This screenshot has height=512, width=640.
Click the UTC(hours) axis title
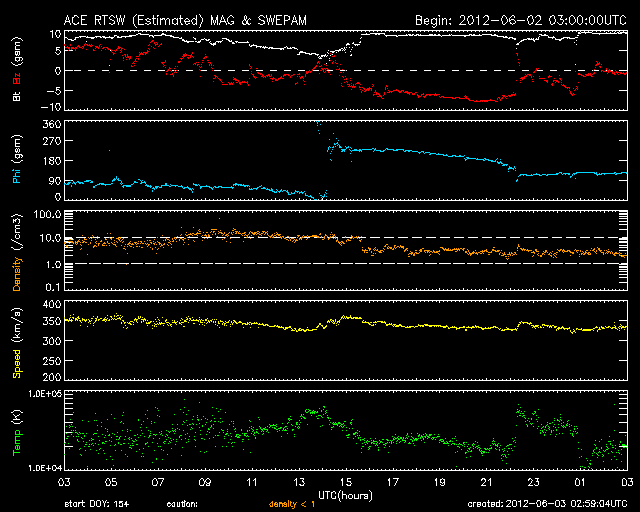[x=345, y=496]
